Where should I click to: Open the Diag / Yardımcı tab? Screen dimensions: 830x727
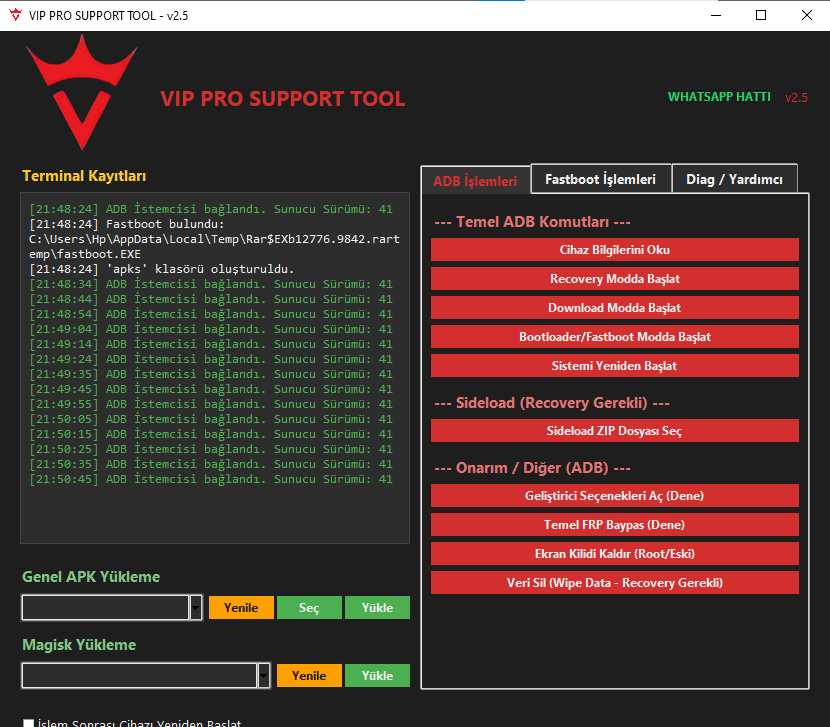(x=733, y=178)
